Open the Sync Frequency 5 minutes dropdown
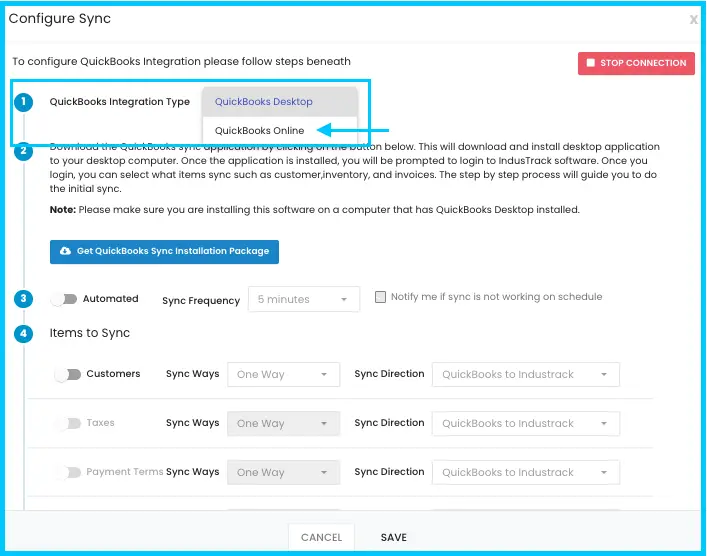The width and height of the screenshot is (707, 556). (303, 299)
